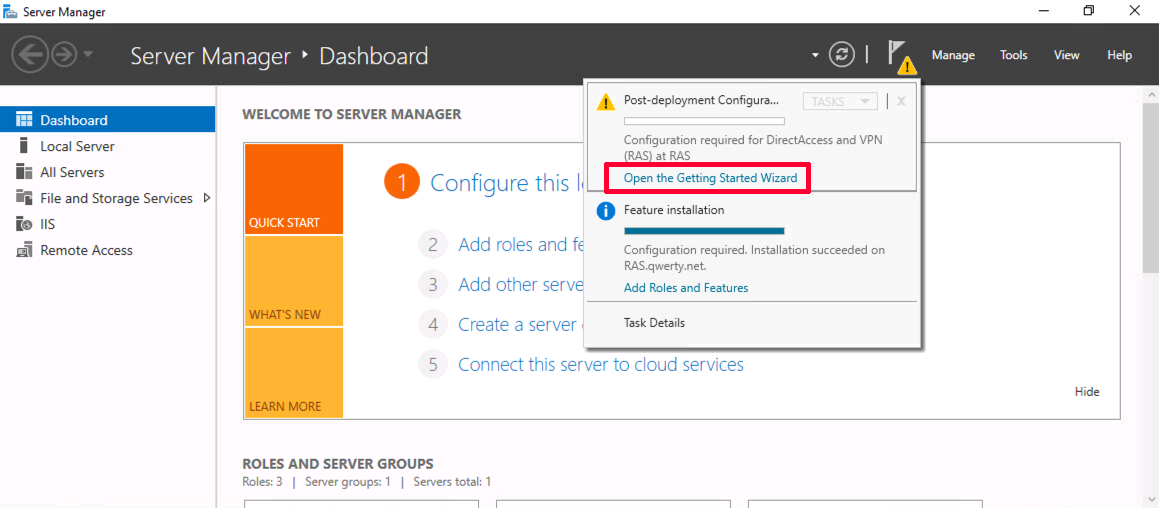Select Dashboard in the sidebar

108,120
